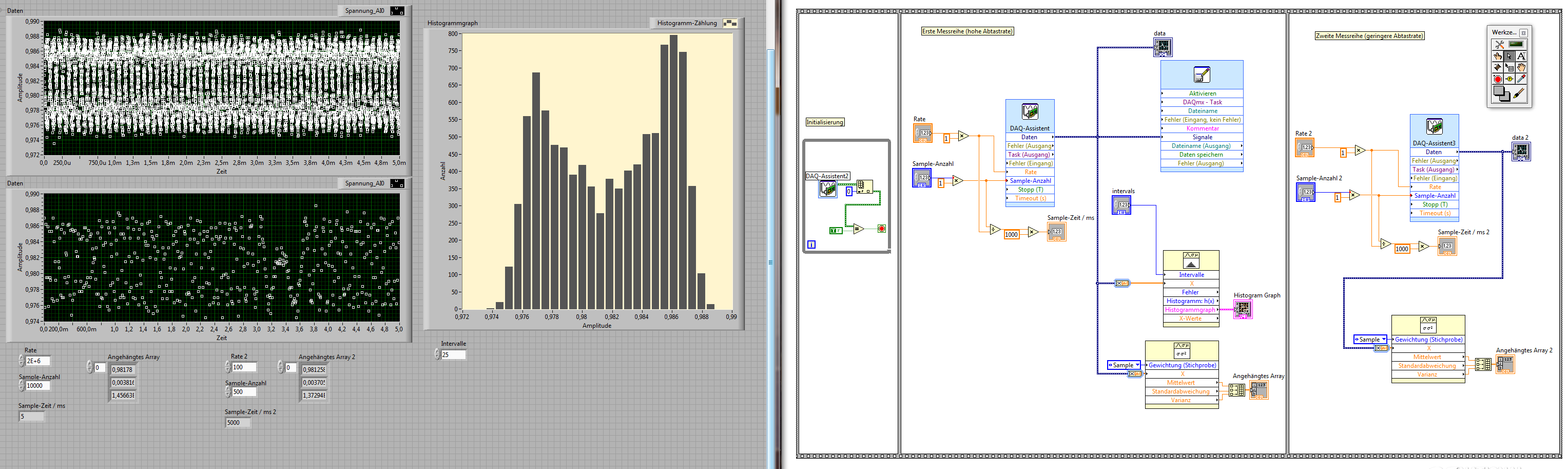Select the Coloring brush tool
Image resolution: width=1568 pixels, height=469 pixels.
[1519, 93]
